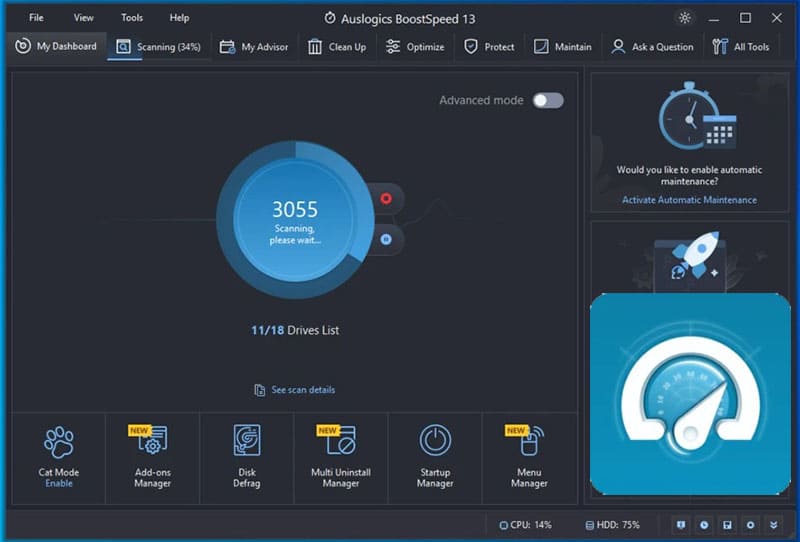Open the Menu Manager mouse icon
Screen dimensions: 800x542
pyautogui.click(x=530, y=441)
